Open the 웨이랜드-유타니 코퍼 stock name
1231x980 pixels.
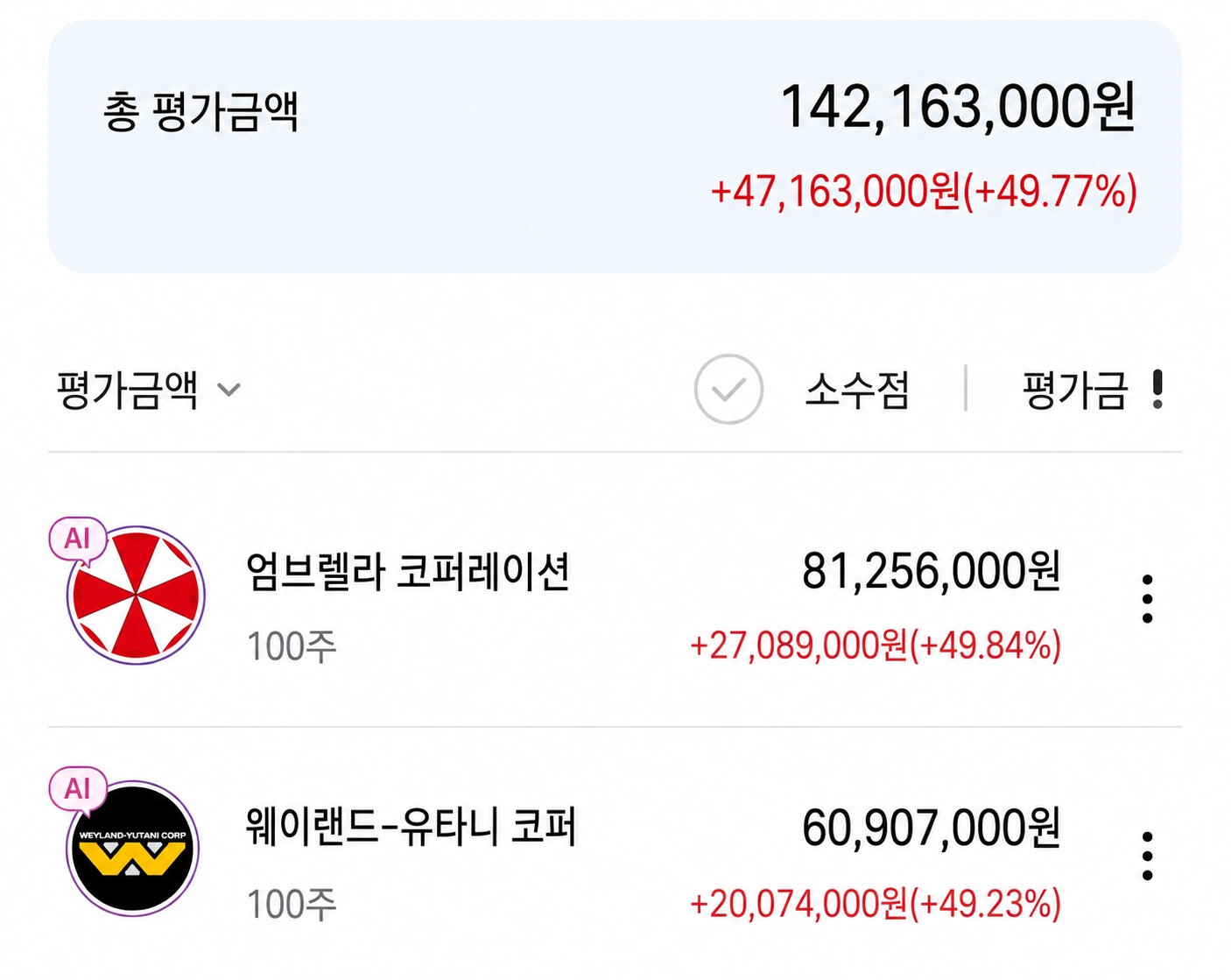coord(411,827)
